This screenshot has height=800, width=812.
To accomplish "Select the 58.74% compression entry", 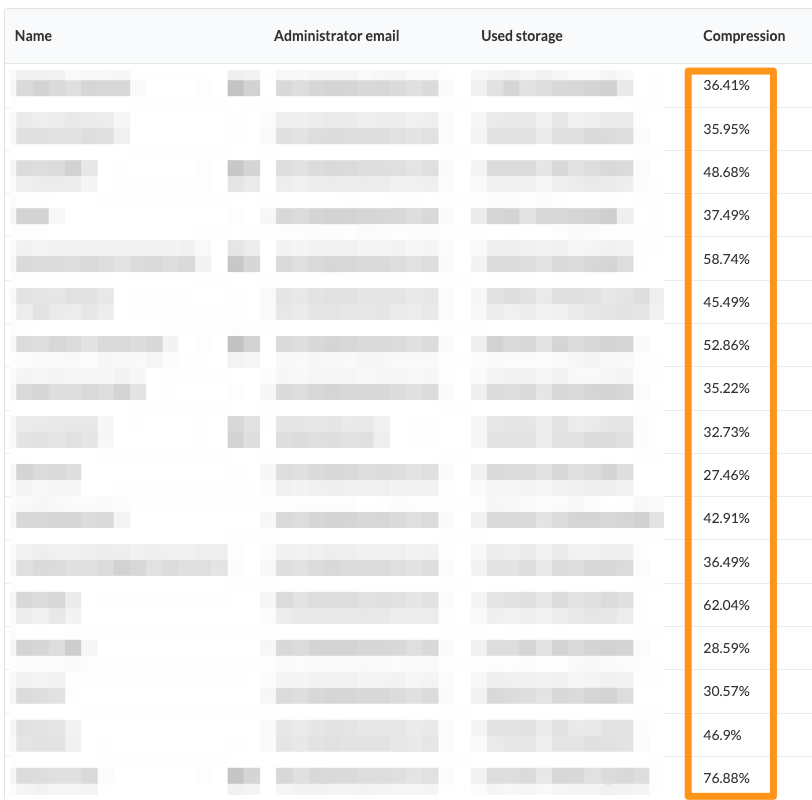I will (x=726, y=259).
